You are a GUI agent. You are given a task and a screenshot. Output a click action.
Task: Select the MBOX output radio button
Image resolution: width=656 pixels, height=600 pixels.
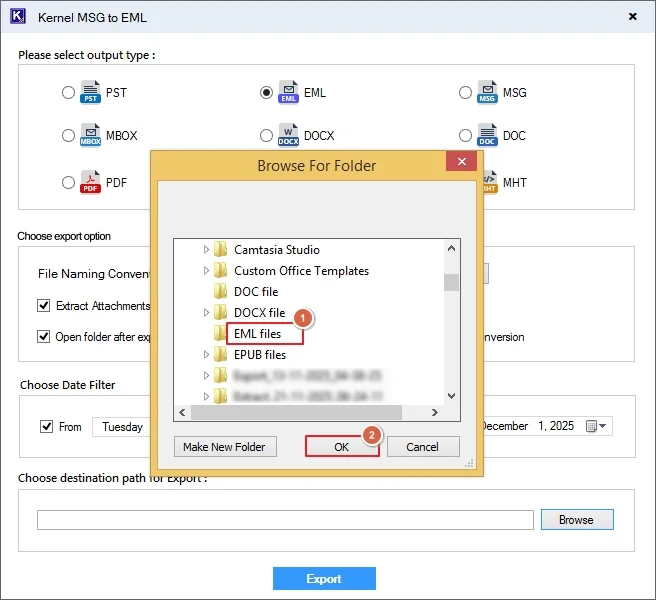click(x=68, y=136)
